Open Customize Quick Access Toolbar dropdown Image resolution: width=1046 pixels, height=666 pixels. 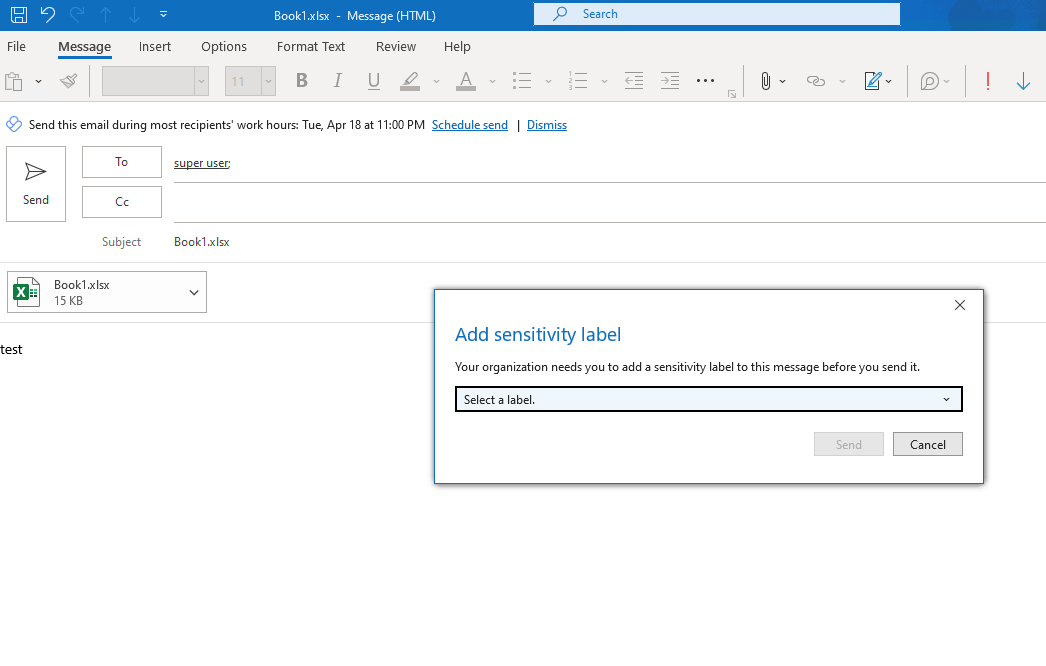pos(163,14)
